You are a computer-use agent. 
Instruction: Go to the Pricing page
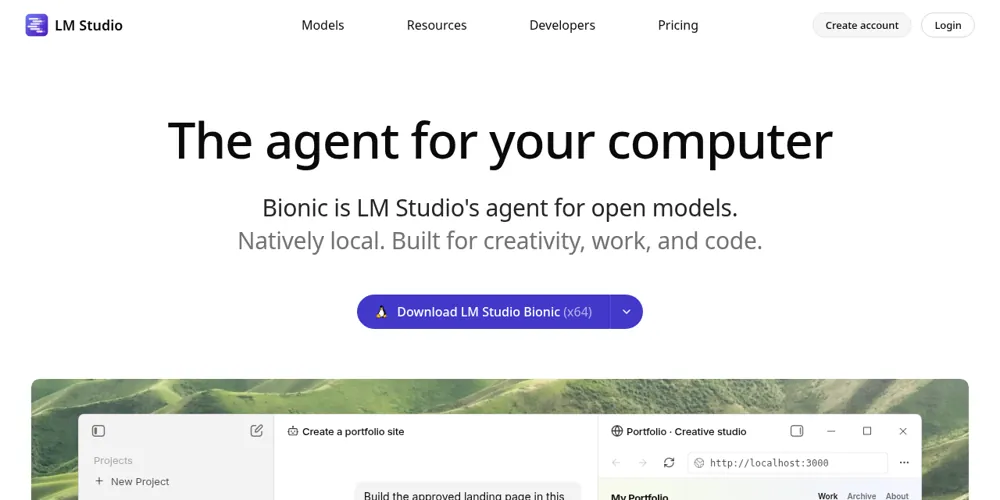click(x=678, y=26)
